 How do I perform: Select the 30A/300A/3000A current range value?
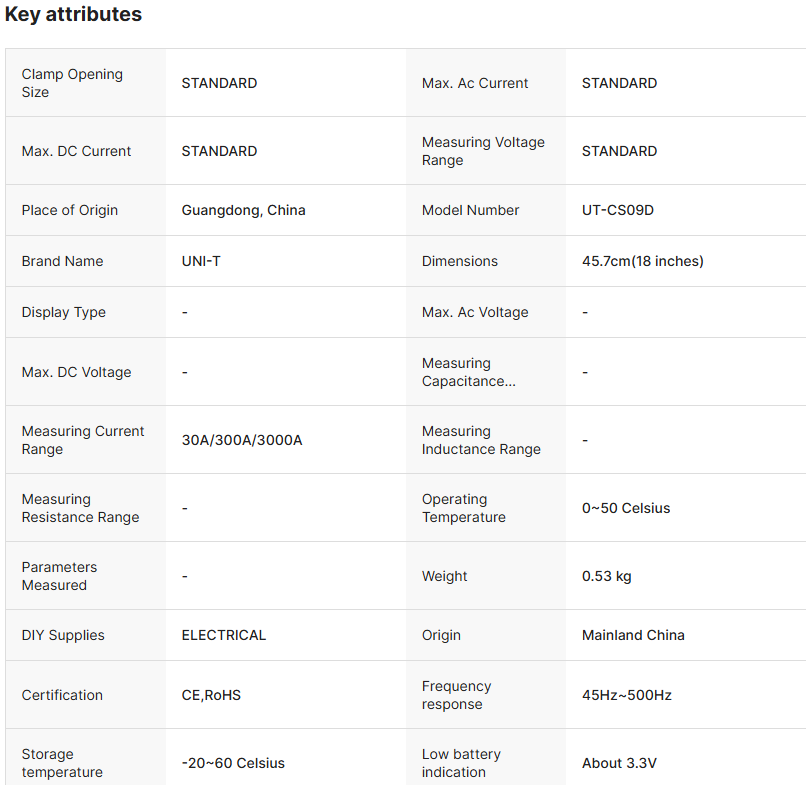241,440
